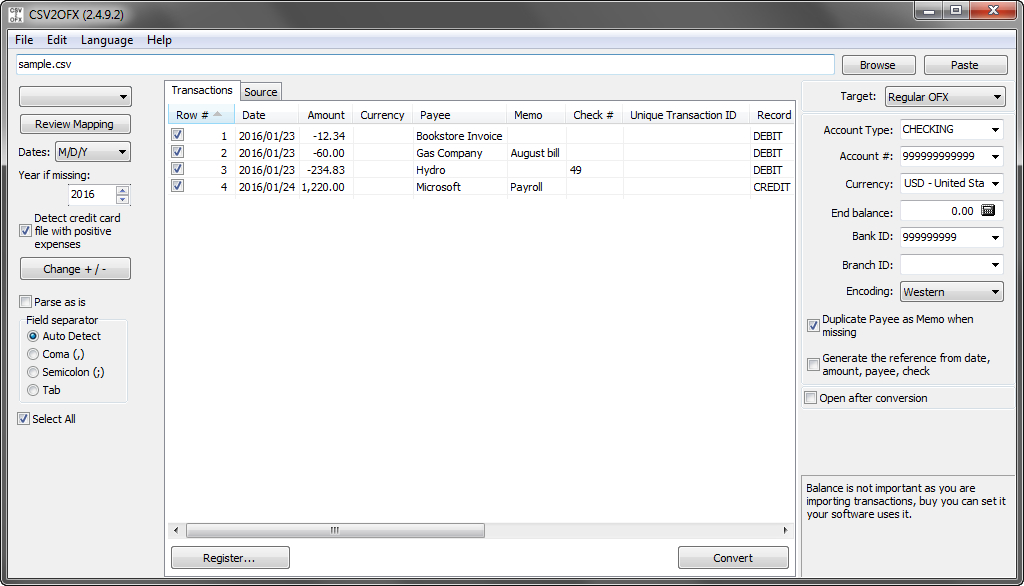Image resolution: width=1024 pixels, height=586 pixels.
Task: Sort by the Date column header
Action: pos(266,115)
